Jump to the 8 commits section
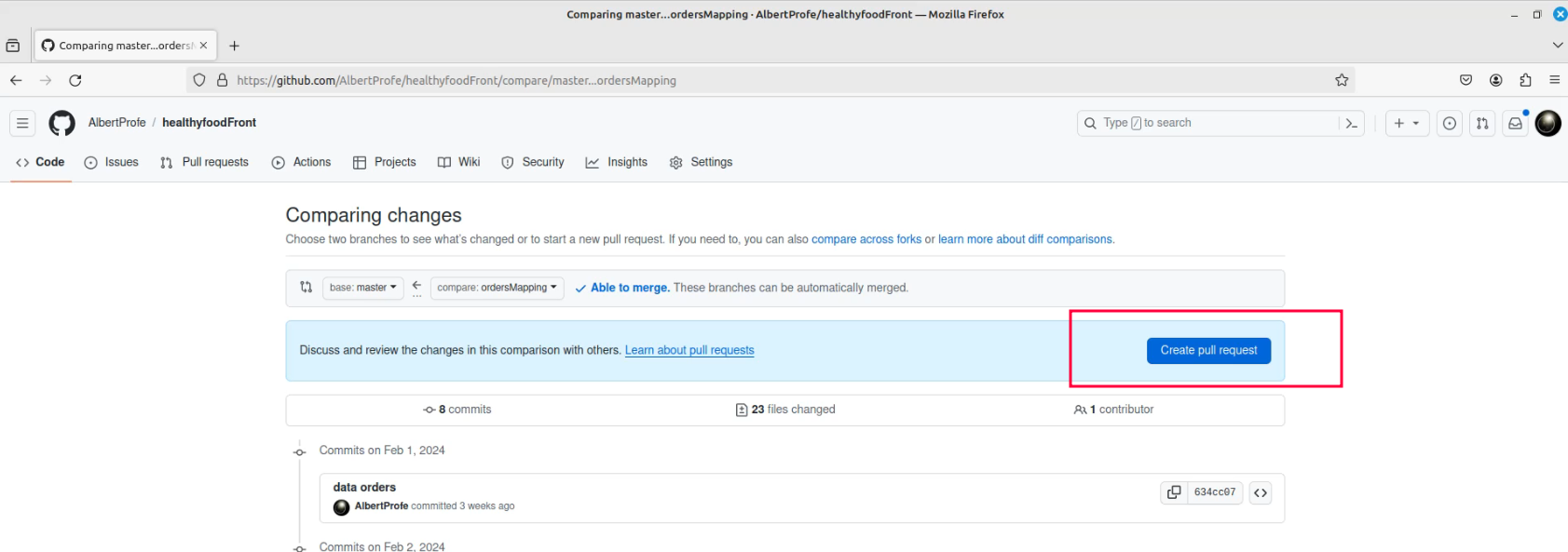This screenshot has height=552, width=1568. point(457,410)
